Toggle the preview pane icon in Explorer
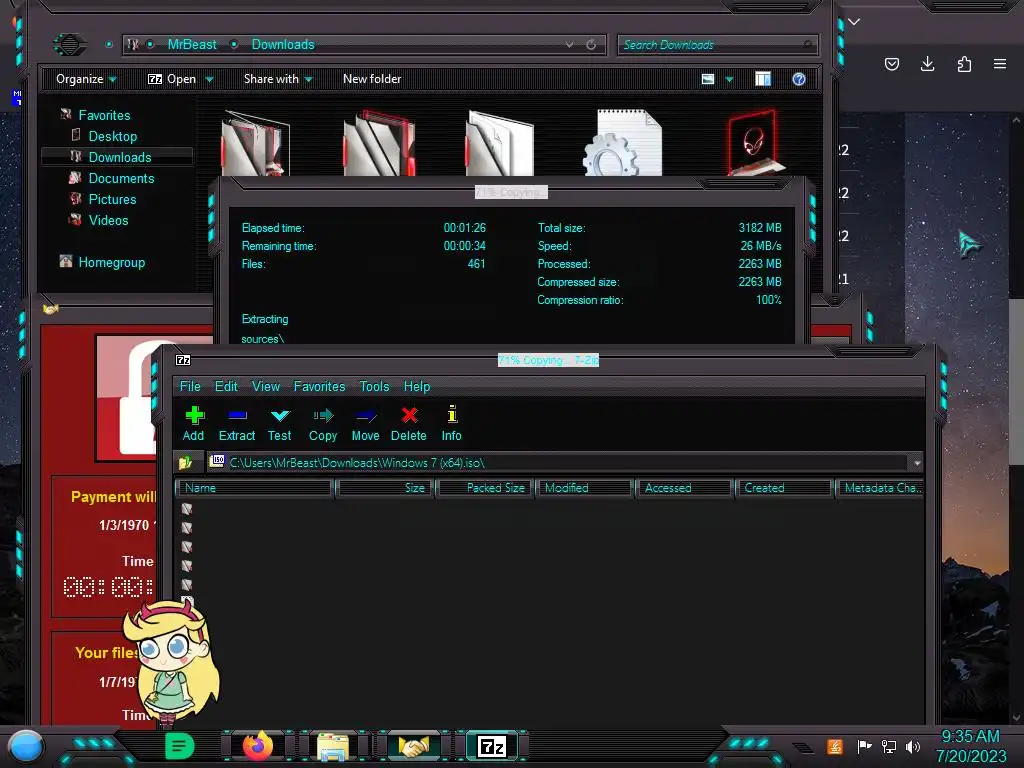 pos(763,79)
